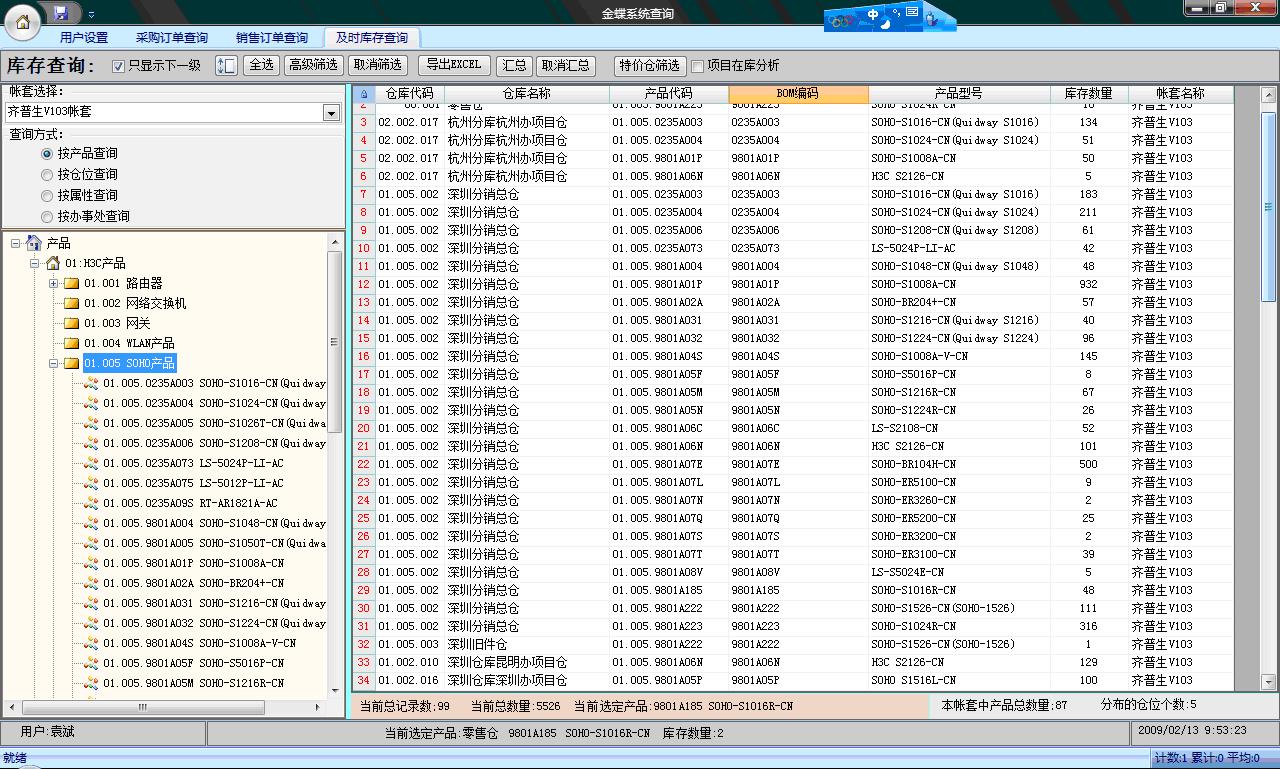Click product icon of 01.005.0235A073 tree node
The height and width of the screenshot is (769, 1280).
[x=91, y=463]
